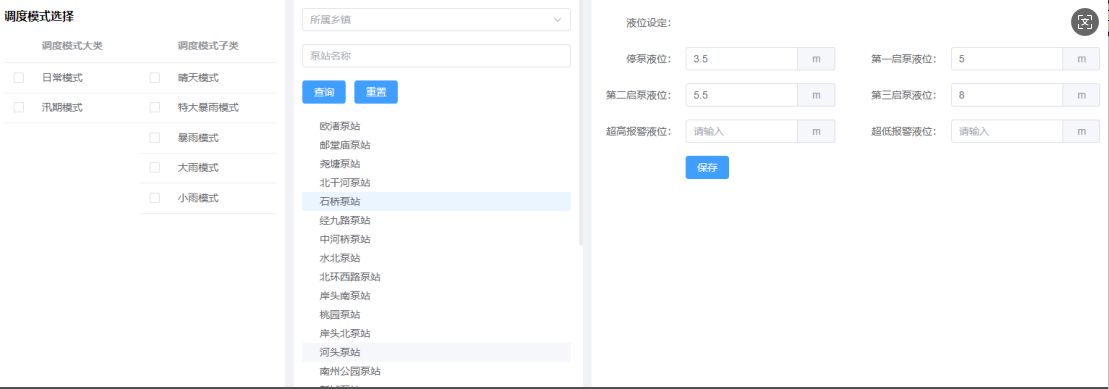Check the 小雨模式 checkbox
1109x389 pixels.
point(155,198)
